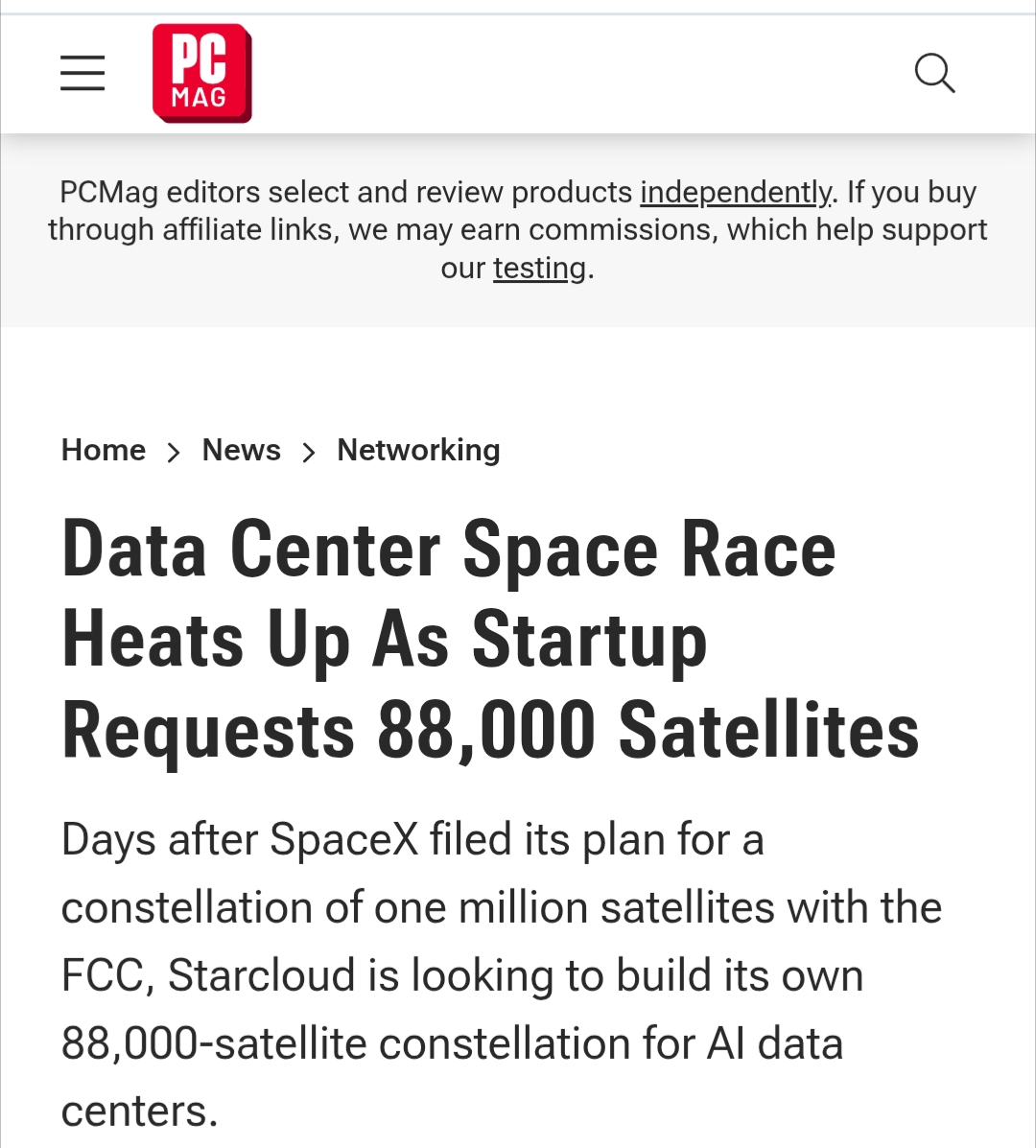Click "Startup" in the headline

pos(589,640)
